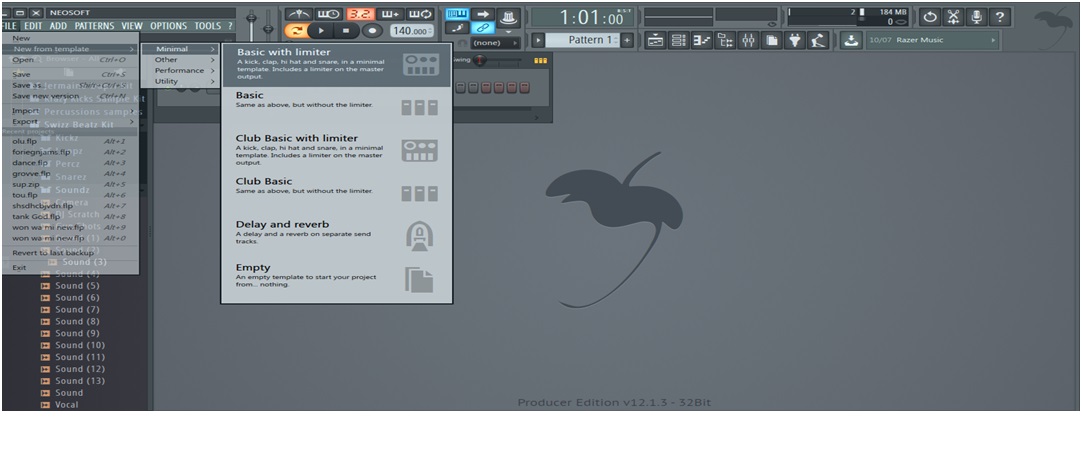This screenshot has height=460, width=1082.
Task: Stop playback with the stop button
Action: coord(346,30)
